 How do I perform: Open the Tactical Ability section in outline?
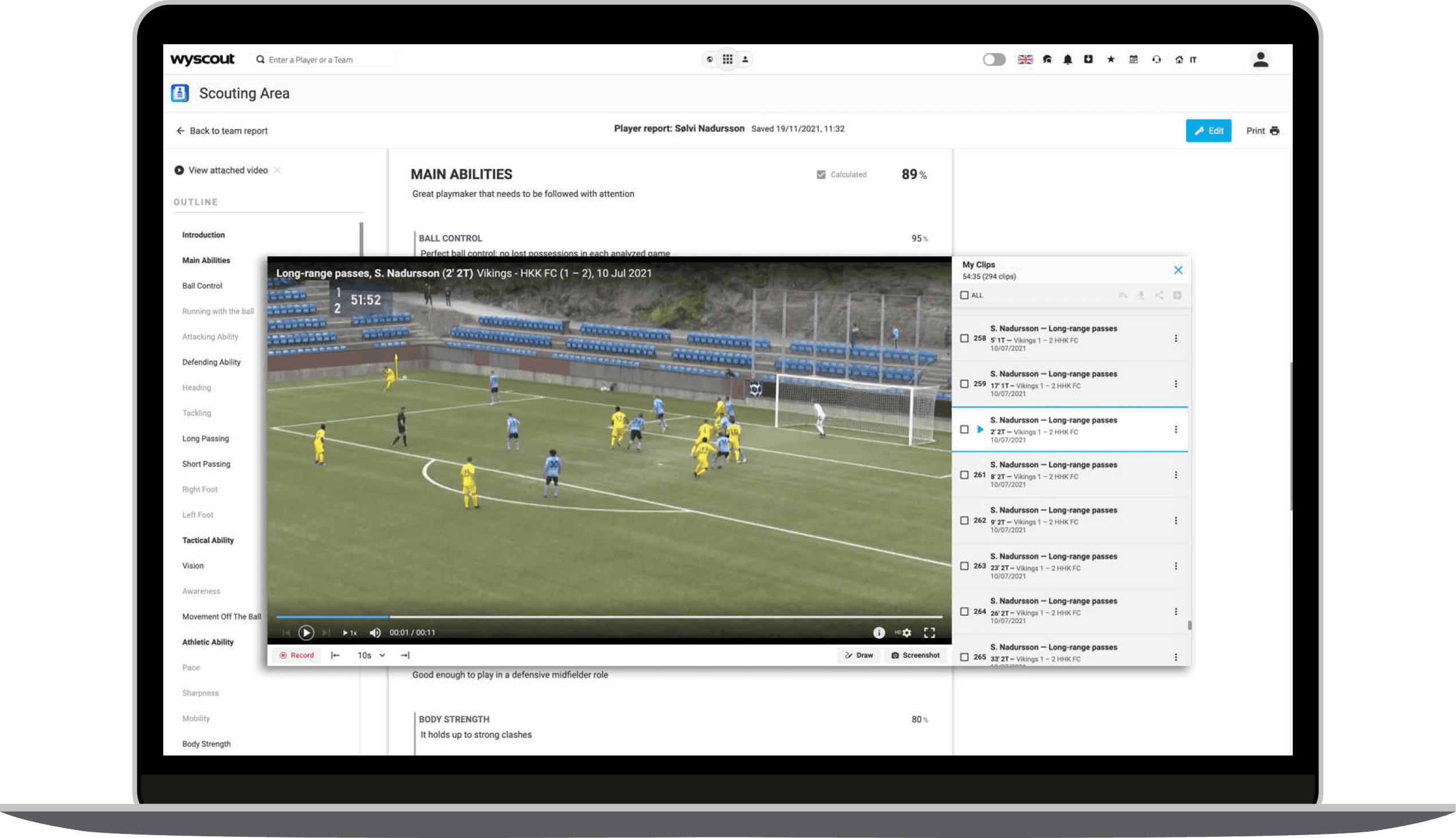click(x=208, y=540)
